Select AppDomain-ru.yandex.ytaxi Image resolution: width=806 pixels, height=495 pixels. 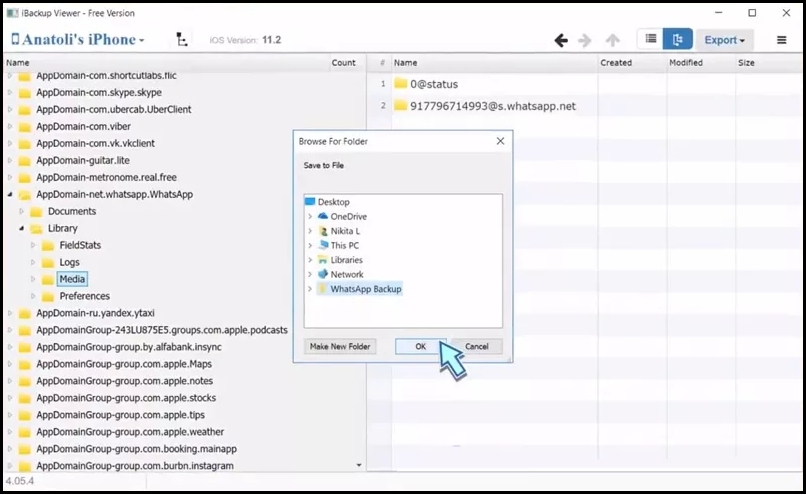coord(95,313)
